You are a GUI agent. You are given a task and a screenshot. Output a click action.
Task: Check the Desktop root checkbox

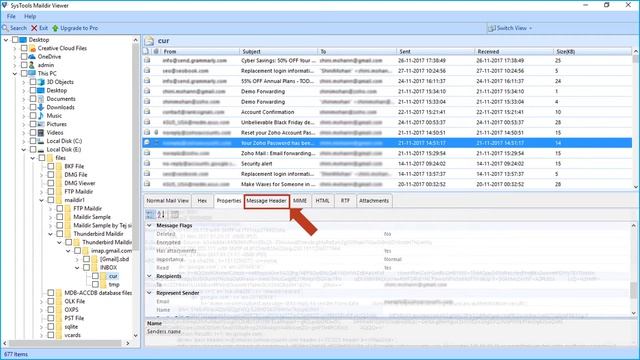tap(15, 40)
